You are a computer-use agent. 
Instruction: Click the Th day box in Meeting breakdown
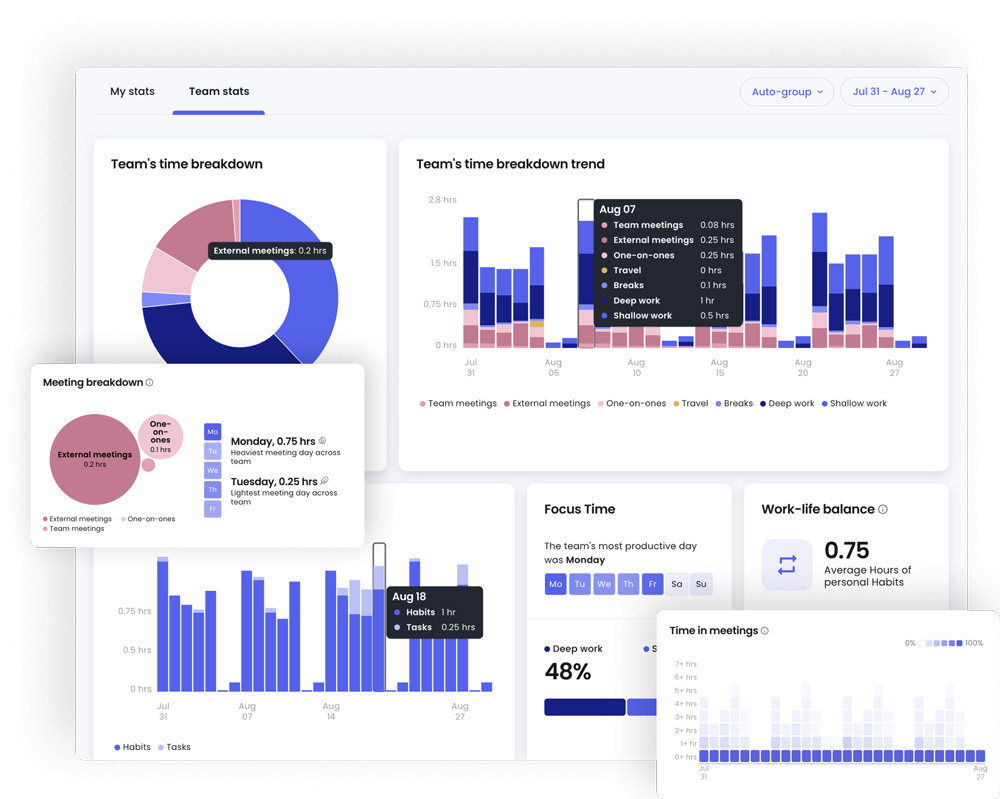pyautogui.click(x=212, y=490)
